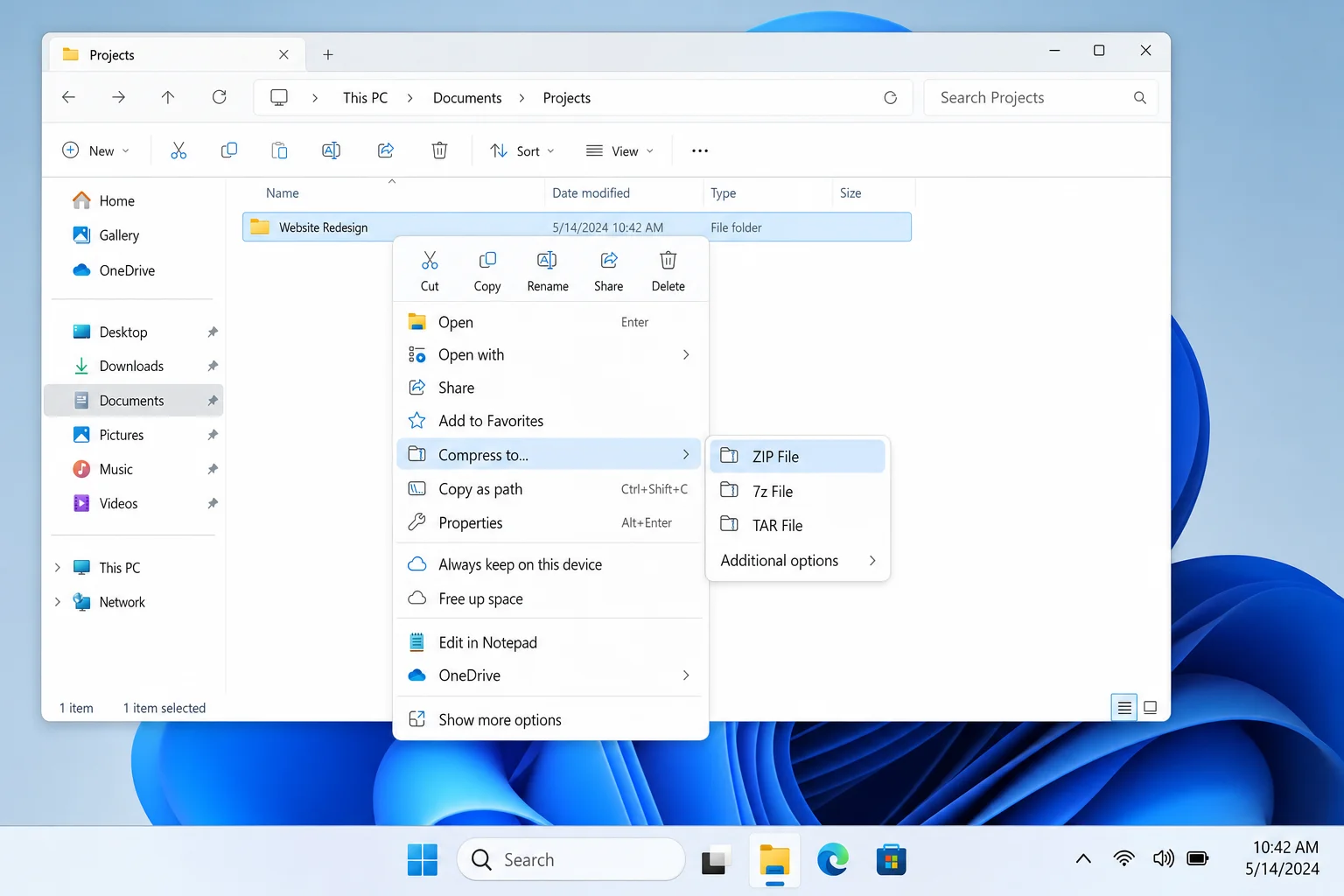This screenshot has width=1344, height=896.
Task: Click Projects in the address breadcrumb
Action: click(566, 98)
